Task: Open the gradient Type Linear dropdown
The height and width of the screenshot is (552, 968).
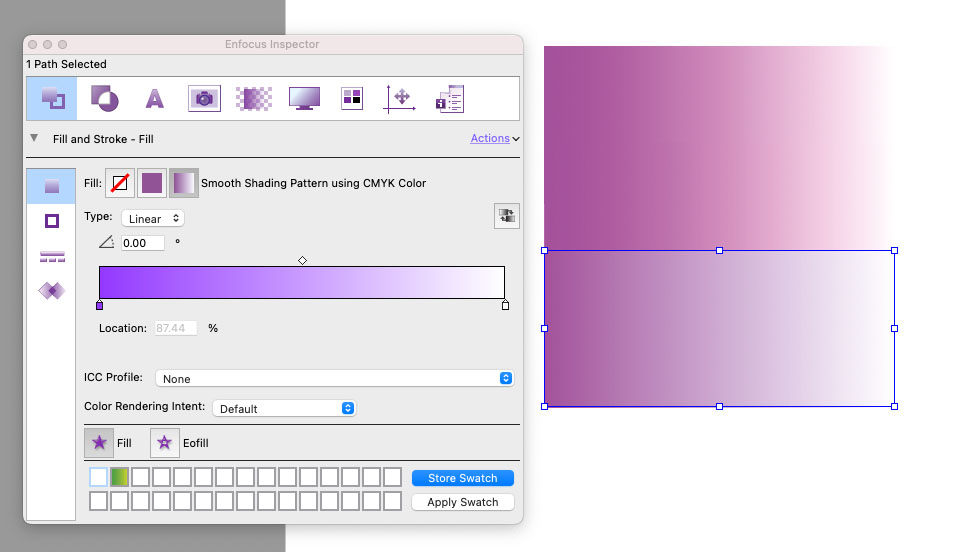Action: pyautogui.click(x=153, y=219)
